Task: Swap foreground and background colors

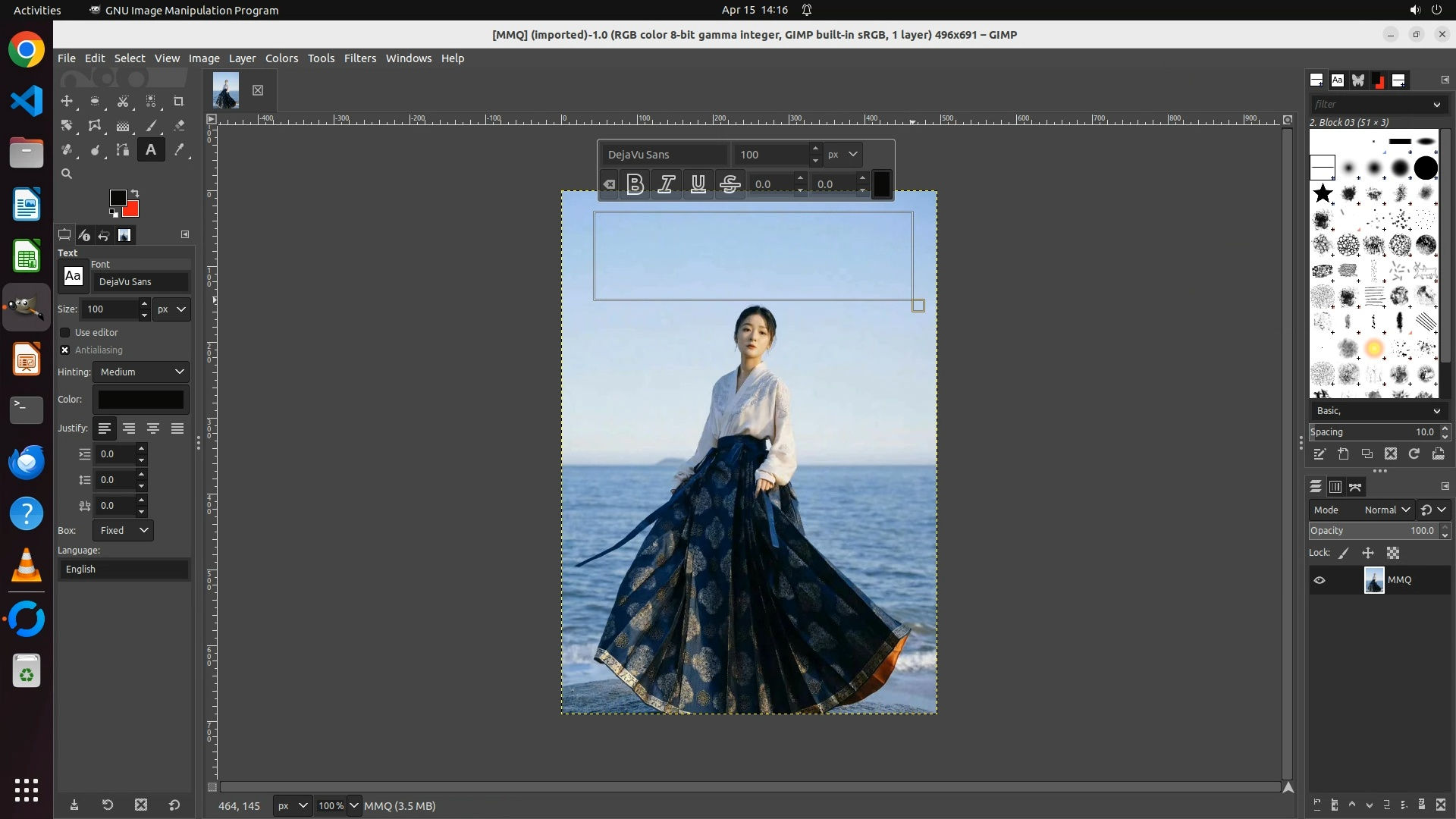Action: [x=135, y=193]
